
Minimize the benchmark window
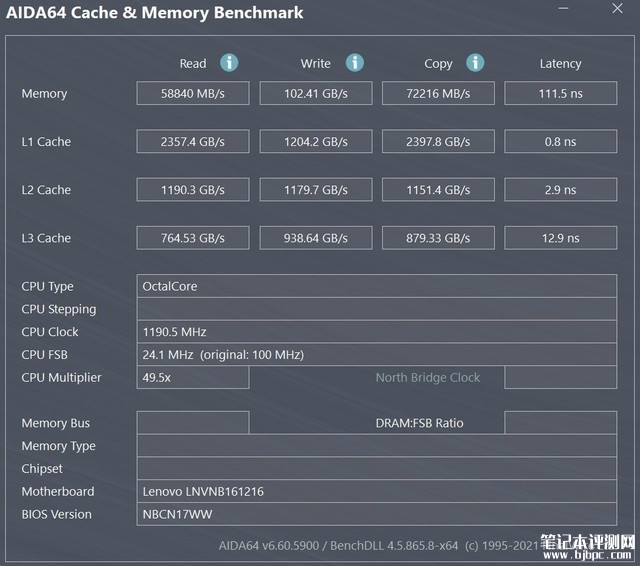[x=564, y=8]
